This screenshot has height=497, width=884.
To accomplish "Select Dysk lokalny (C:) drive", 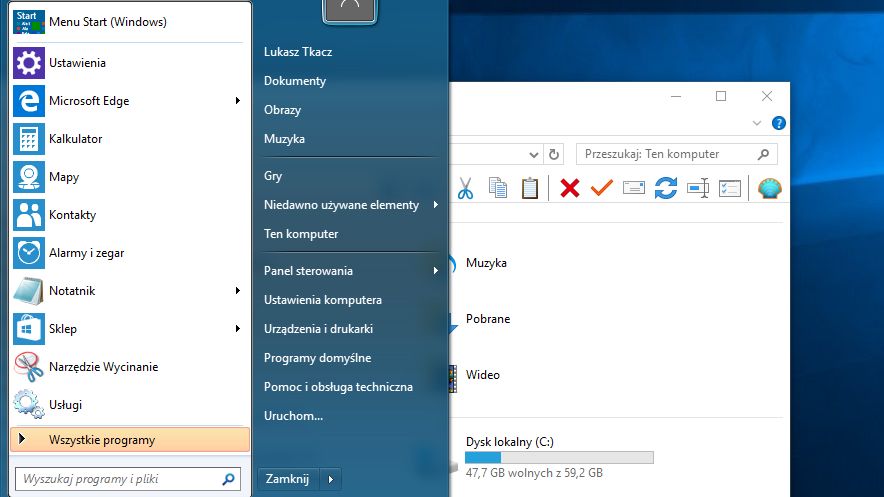I will click(x=510, y=442).
